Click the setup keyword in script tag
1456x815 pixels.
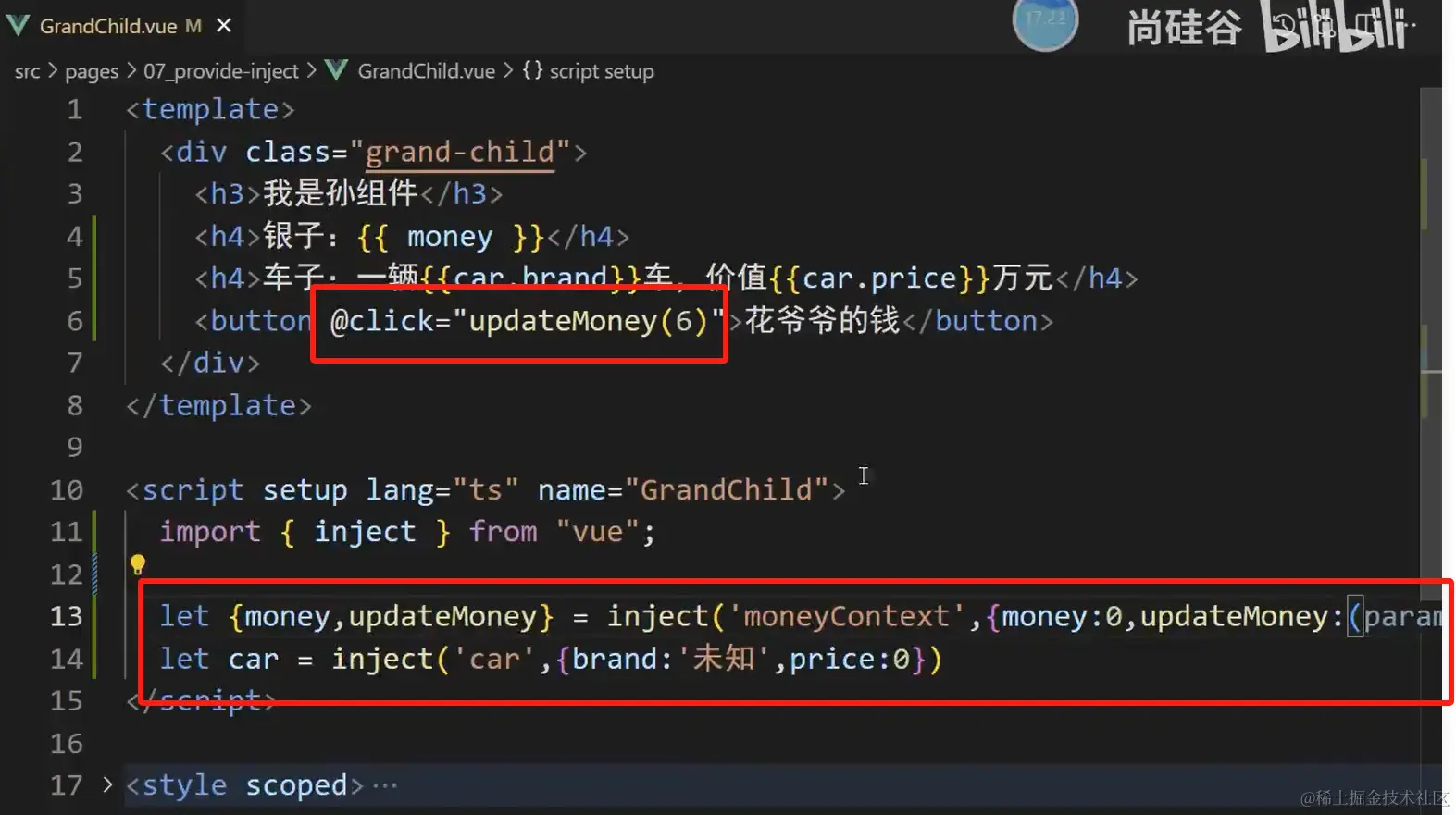point(305,489)
